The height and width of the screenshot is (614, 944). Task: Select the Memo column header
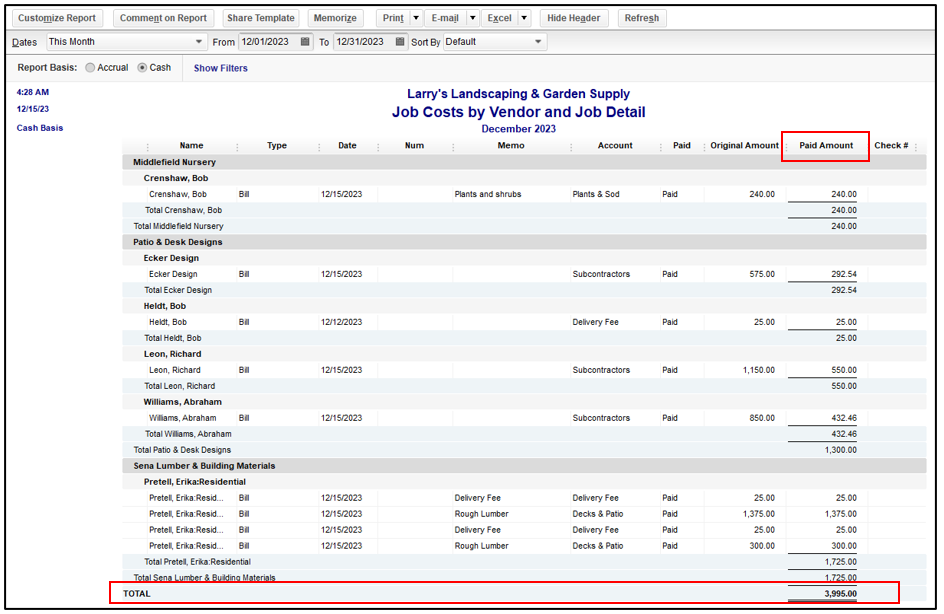coord(511,146)
